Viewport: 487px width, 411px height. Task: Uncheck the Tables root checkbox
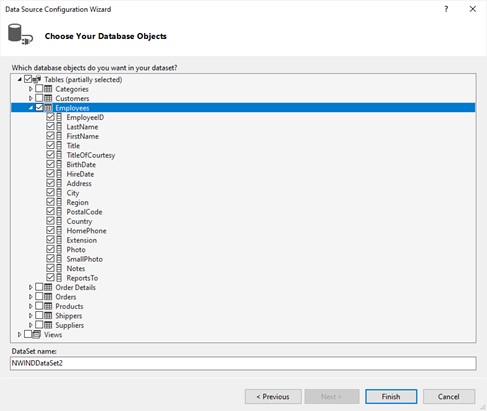[28, 79]
